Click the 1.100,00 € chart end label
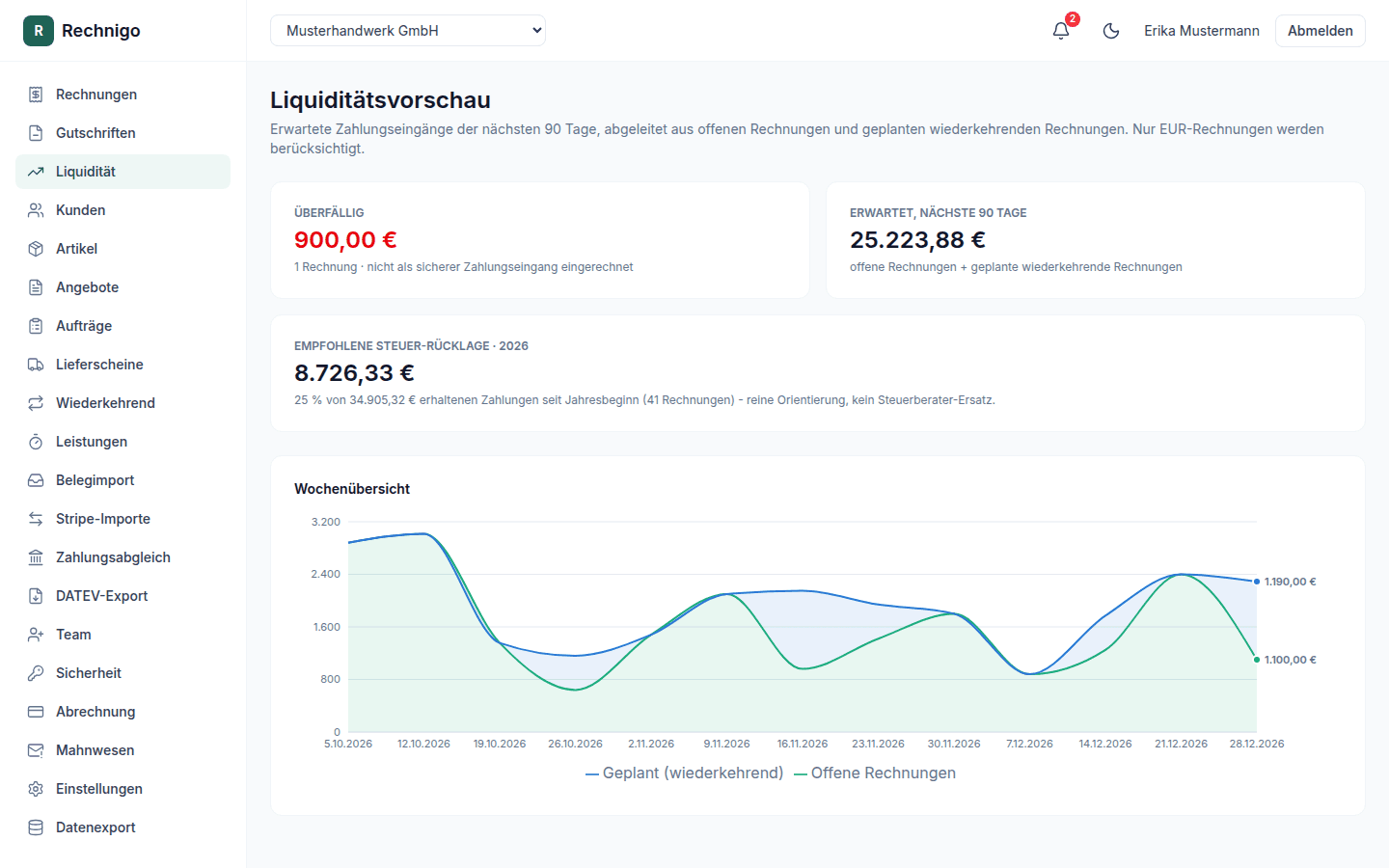Screen dimensions: 1389x868 [x=1290, y=660]
